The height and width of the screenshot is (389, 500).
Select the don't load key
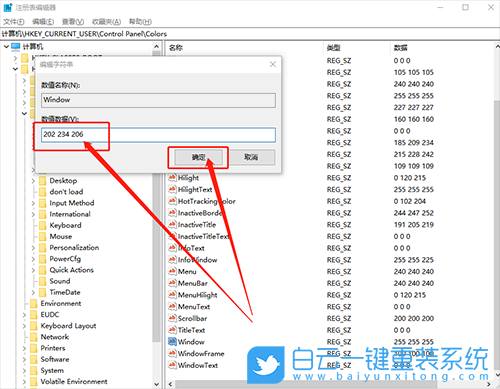[66, 192]
